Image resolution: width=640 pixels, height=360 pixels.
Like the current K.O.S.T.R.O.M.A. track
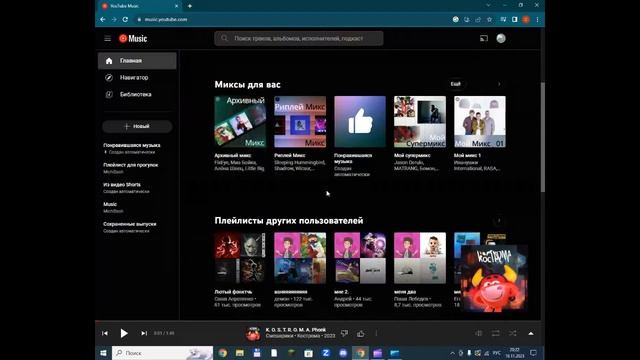[x=360, y=333]
